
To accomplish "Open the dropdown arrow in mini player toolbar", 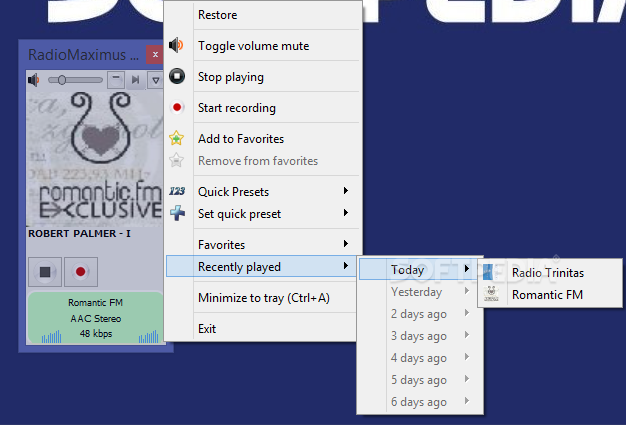I will click(156, 80).
